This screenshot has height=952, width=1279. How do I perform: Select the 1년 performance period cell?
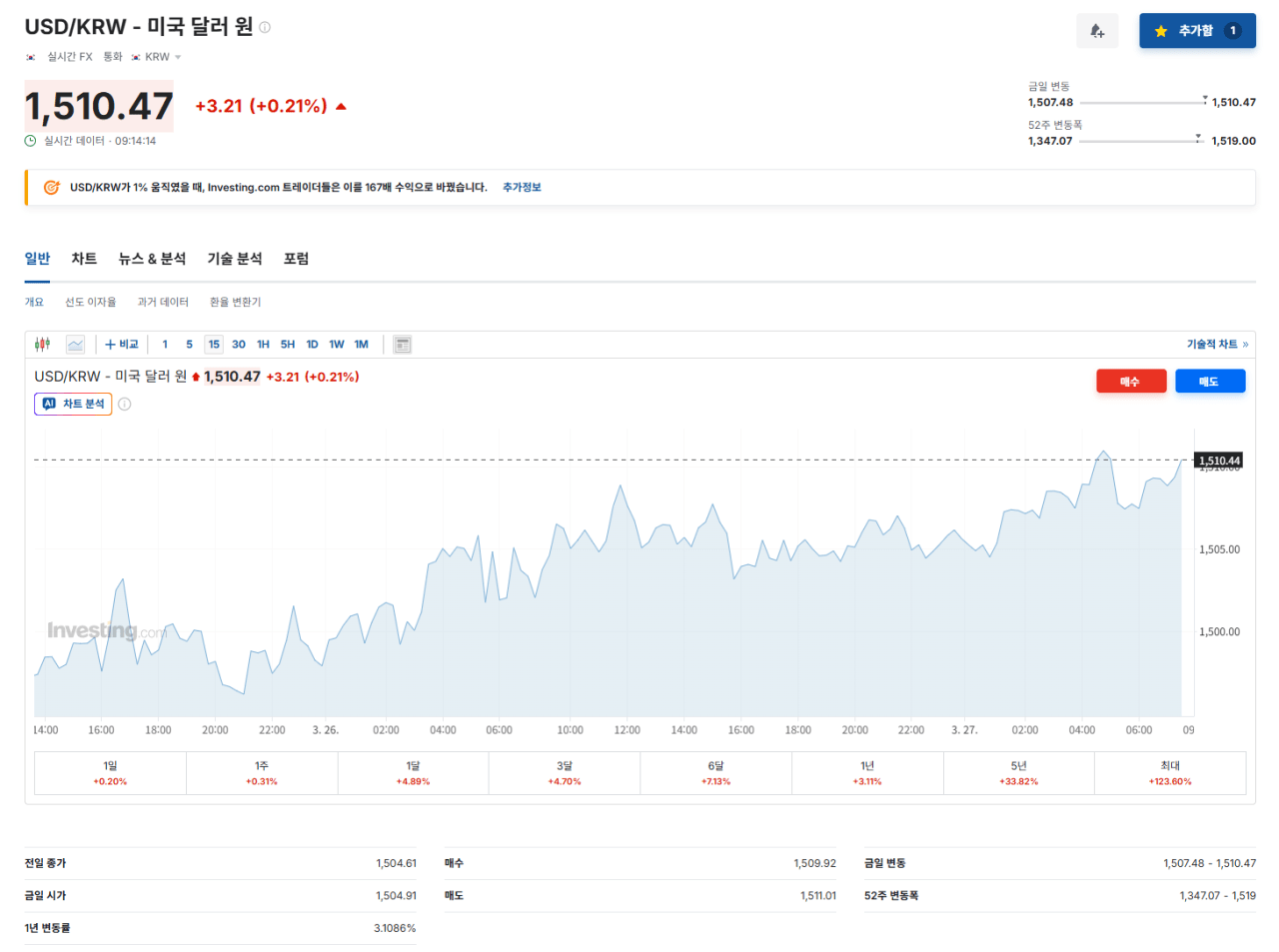click(x=867, y=773)
